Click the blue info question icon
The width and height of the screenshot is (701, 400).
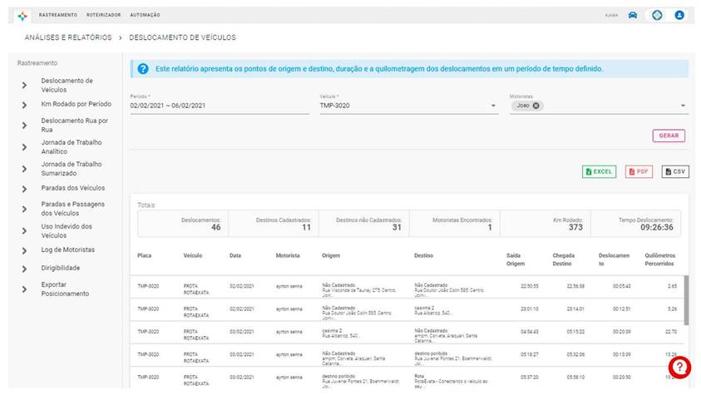(143, 69)
